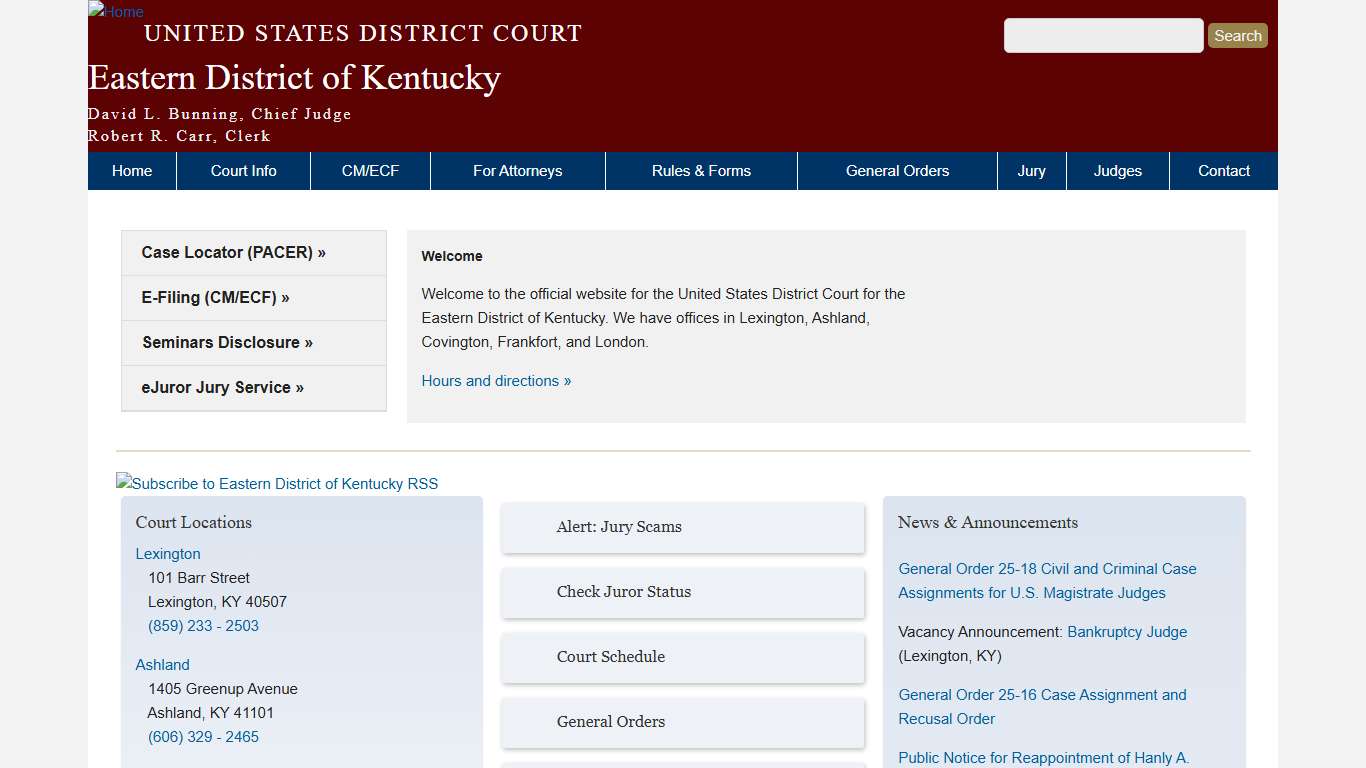Open the Judges section
This screenshot has height=768, width=1366.
coord(1117,170)
